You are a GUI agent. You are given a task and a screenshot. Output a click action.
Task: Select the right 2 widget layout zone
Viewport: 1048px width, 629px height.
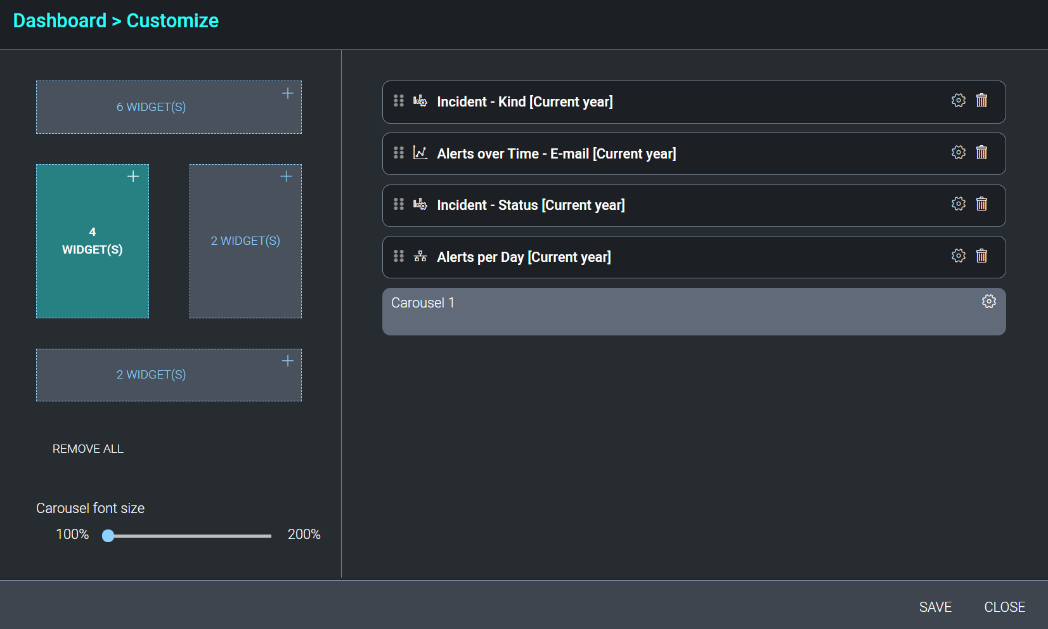pos(245,240)
